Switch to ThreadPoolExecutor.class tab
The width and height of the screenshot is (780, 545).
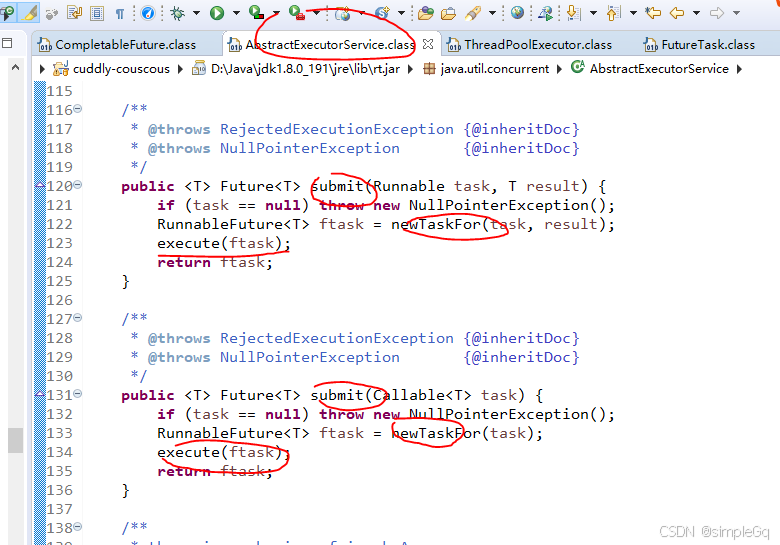pos(538,45)
